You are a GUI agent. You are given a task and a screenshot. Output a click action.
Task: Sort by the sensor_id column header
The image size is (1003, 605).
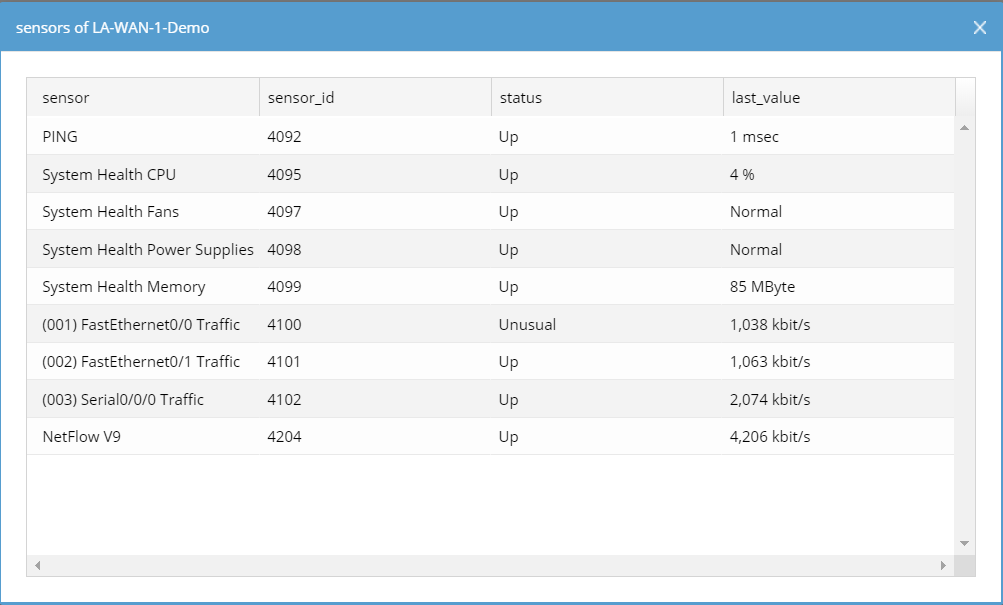click(300, 98)
